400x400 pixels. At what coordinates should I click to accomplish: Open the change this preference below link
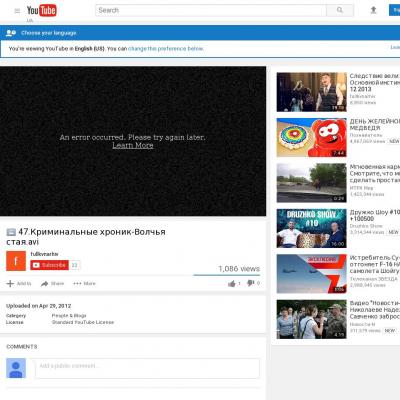166,49
